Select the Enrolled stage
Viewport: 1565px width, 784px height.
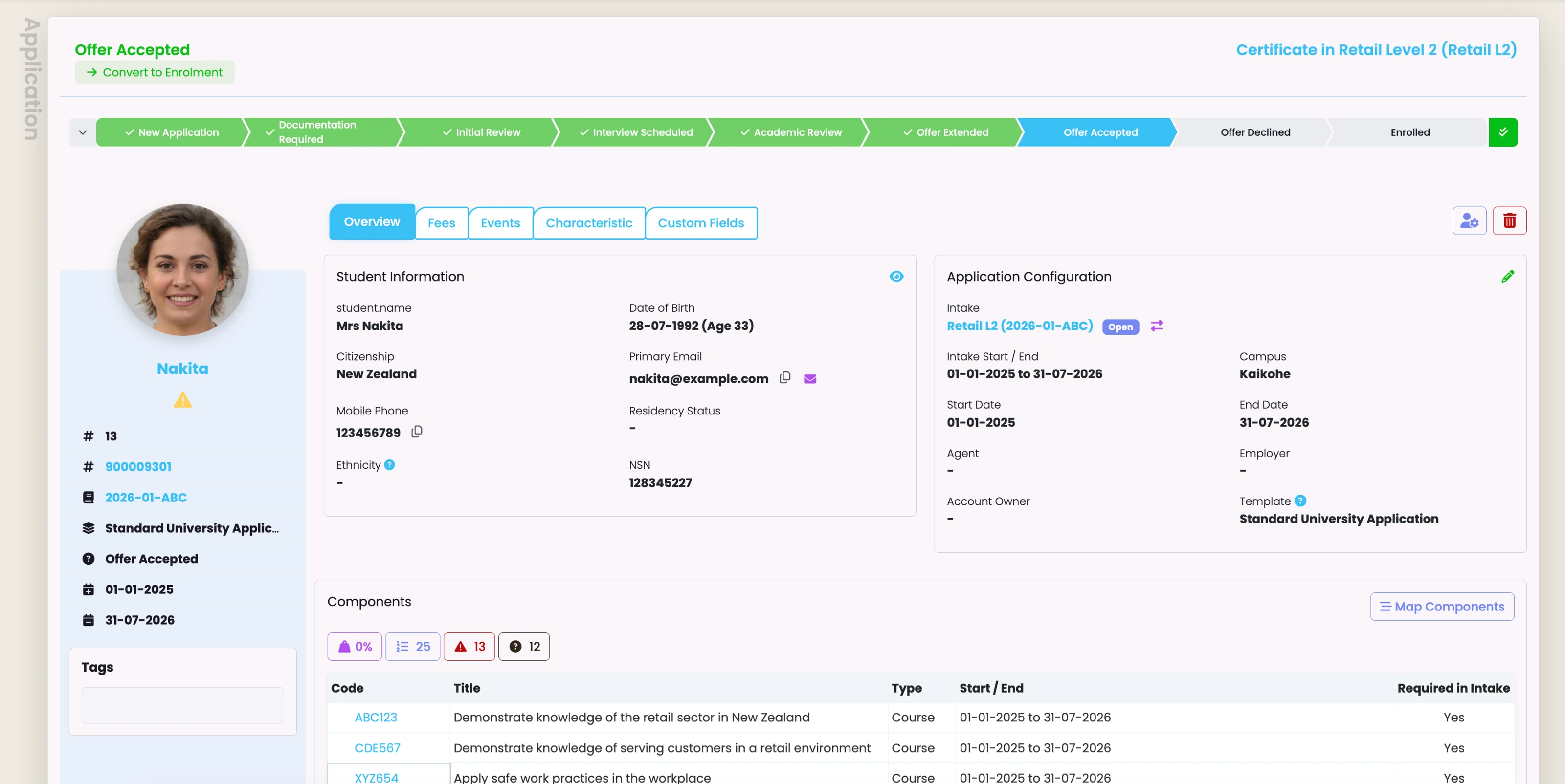point(1409,132)
